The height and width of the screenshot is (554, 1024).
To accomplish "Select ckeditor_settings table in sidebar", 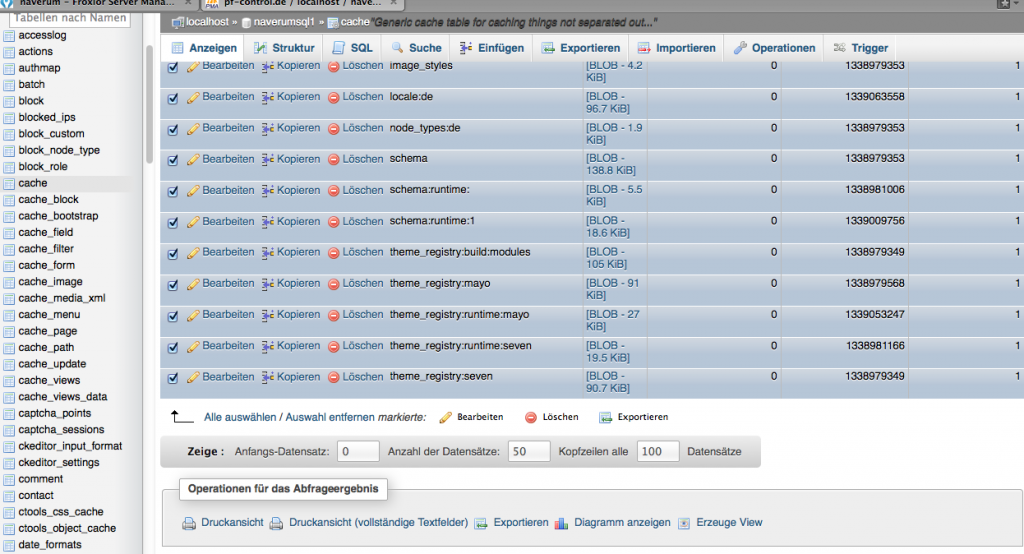I will [x=58, y=463].
